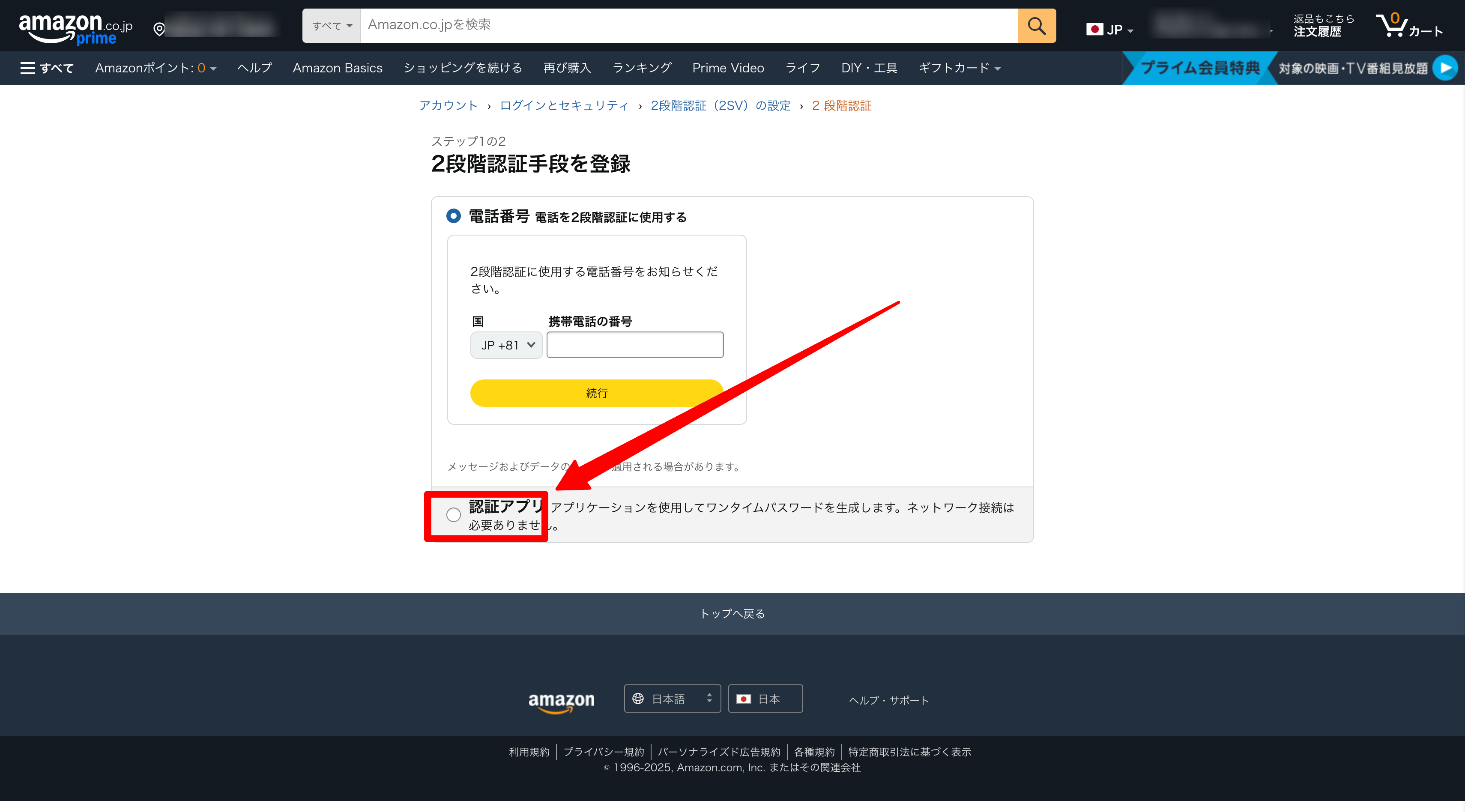The height and width of the screenshot is (812, 1465).
Task: Select the 電話番号 radio button
Action: pyautogui.click(x=453, y=216)
